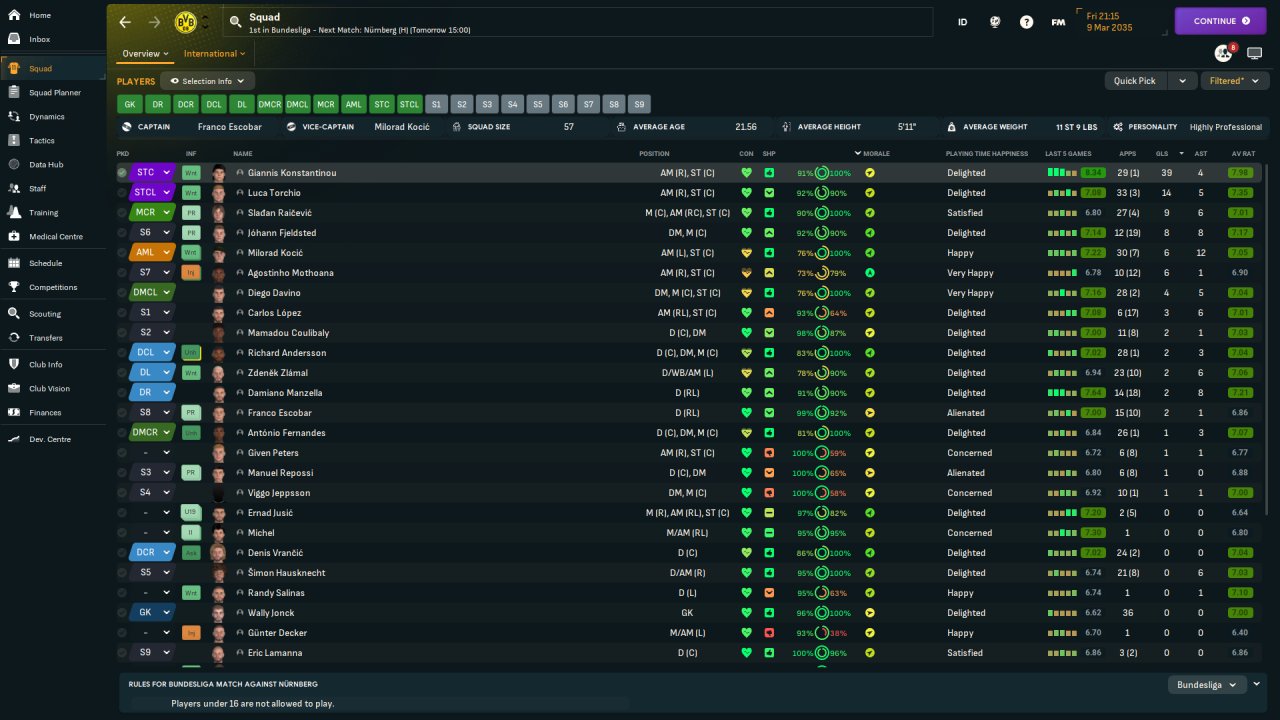
Task: Click the back arrow navigation button
Action: [125, 22]
